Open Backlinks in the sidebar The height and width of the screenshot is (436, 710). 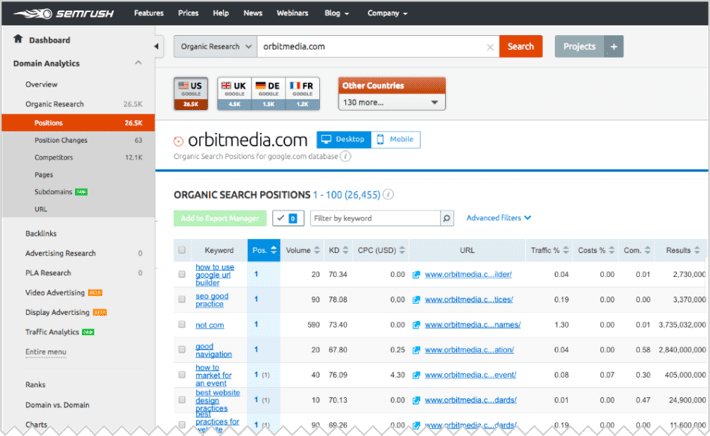click(41, 234)
